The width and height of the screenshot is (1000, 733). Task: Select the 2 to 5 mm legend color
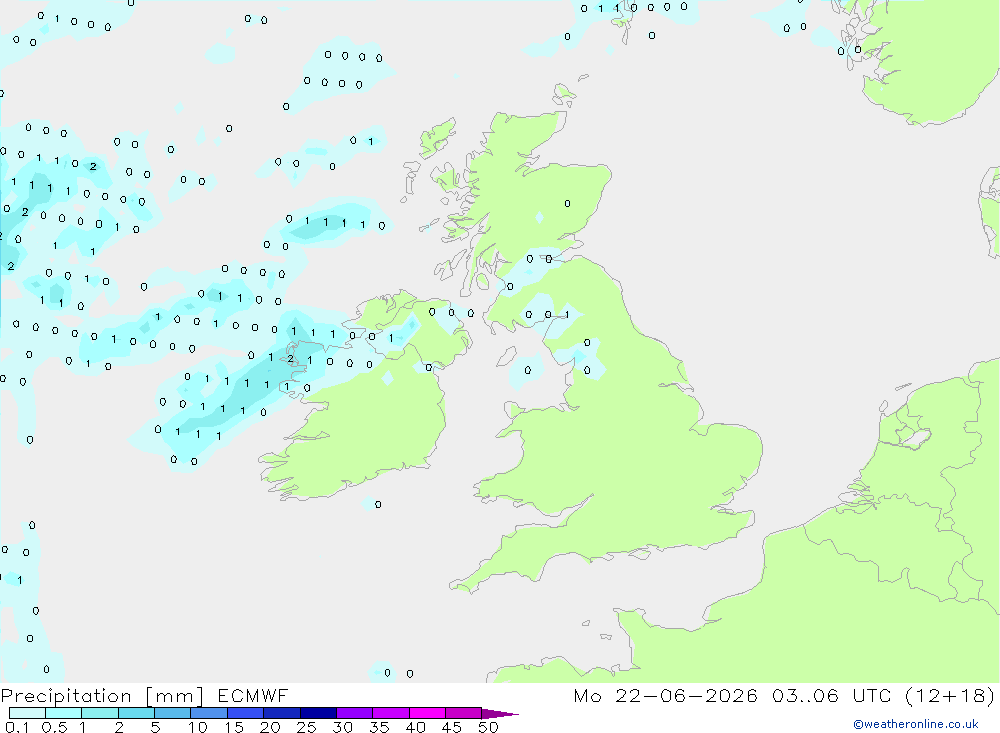pos(136,713)
